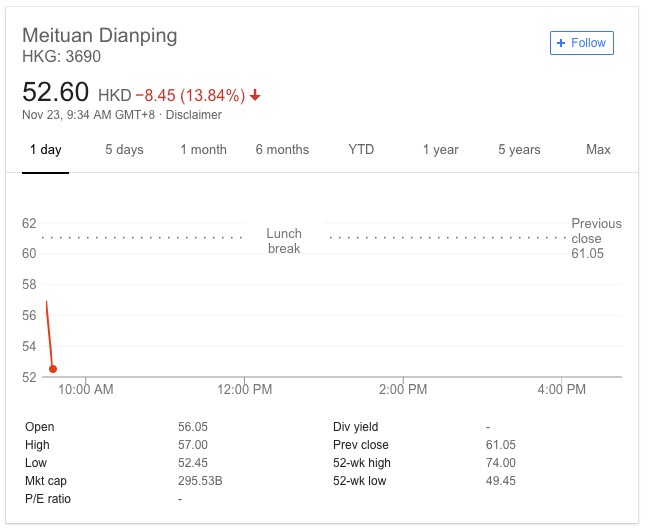The width and height of the screenshot is (648, 529).
Task: Switch to the 5 days tab
Action: (124, 150)
